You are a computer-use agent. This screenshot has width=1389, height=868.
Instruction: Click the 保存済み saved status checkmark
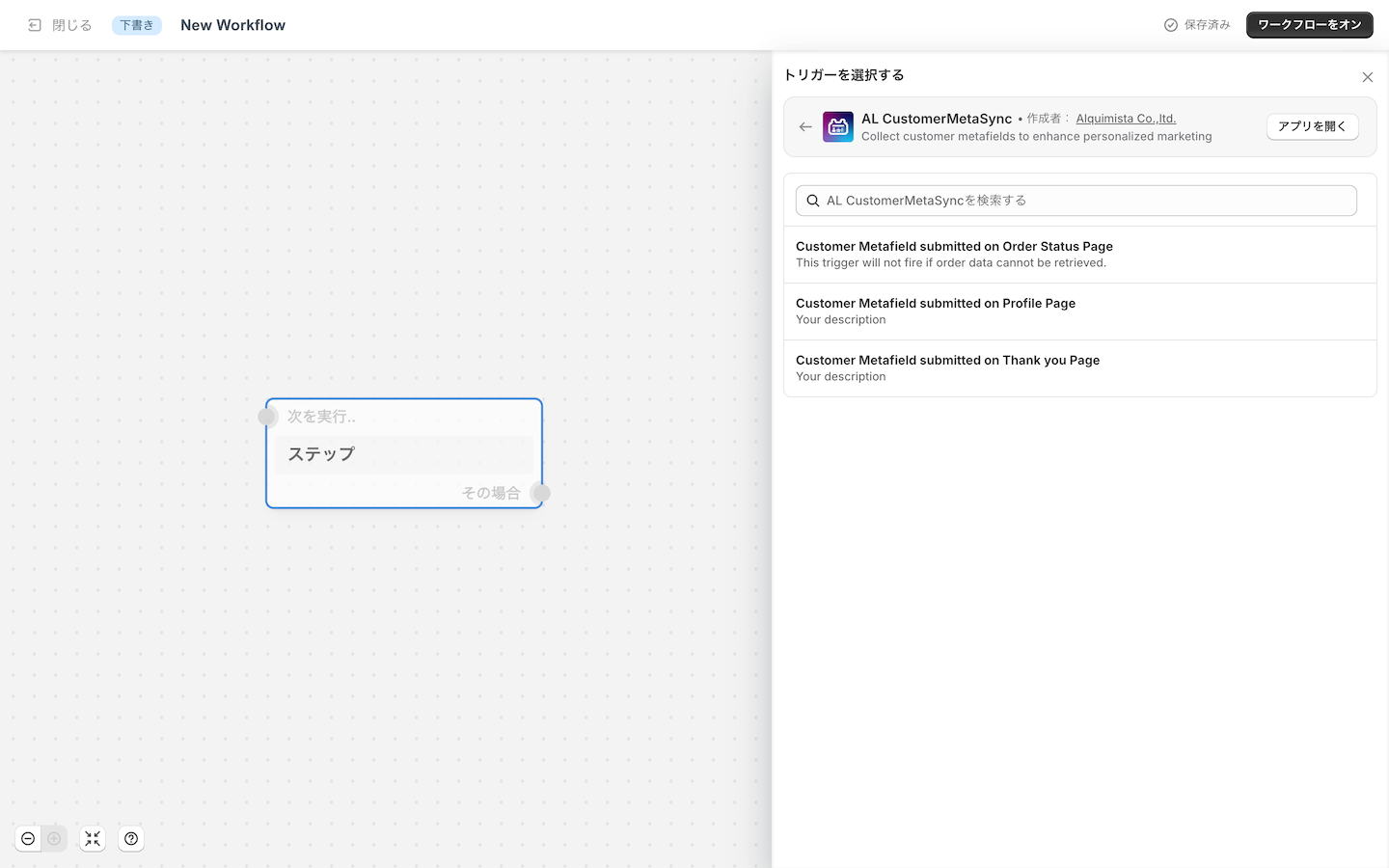[1170, 25]
